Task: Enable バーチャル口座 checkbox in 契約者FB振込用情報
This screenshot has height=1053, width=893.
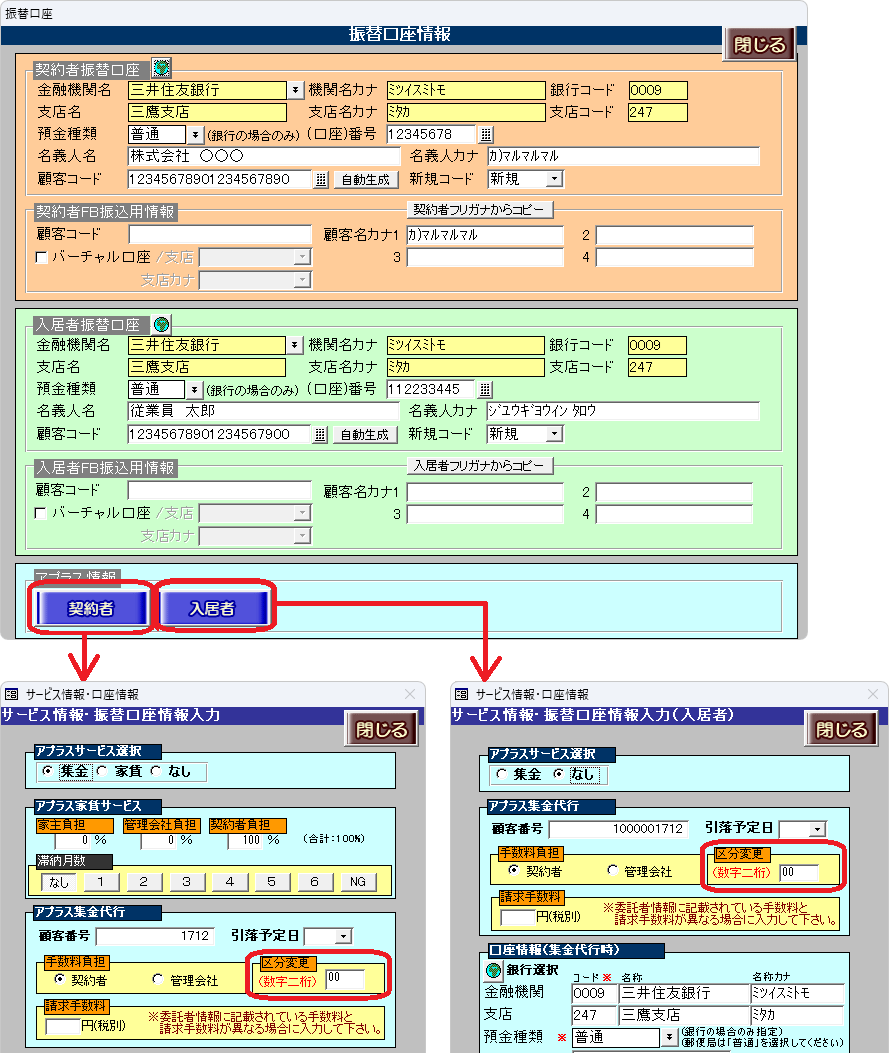Action: pyautogui.click(x=41, y=257)
